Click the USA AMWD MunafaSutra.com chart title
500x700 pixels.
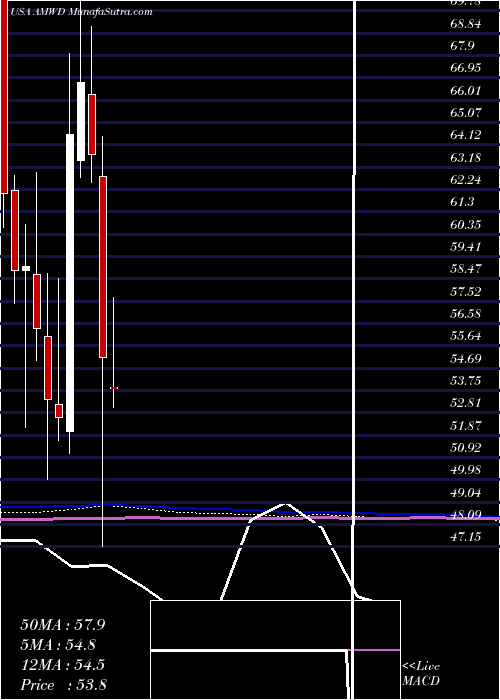tap(80, 12)
